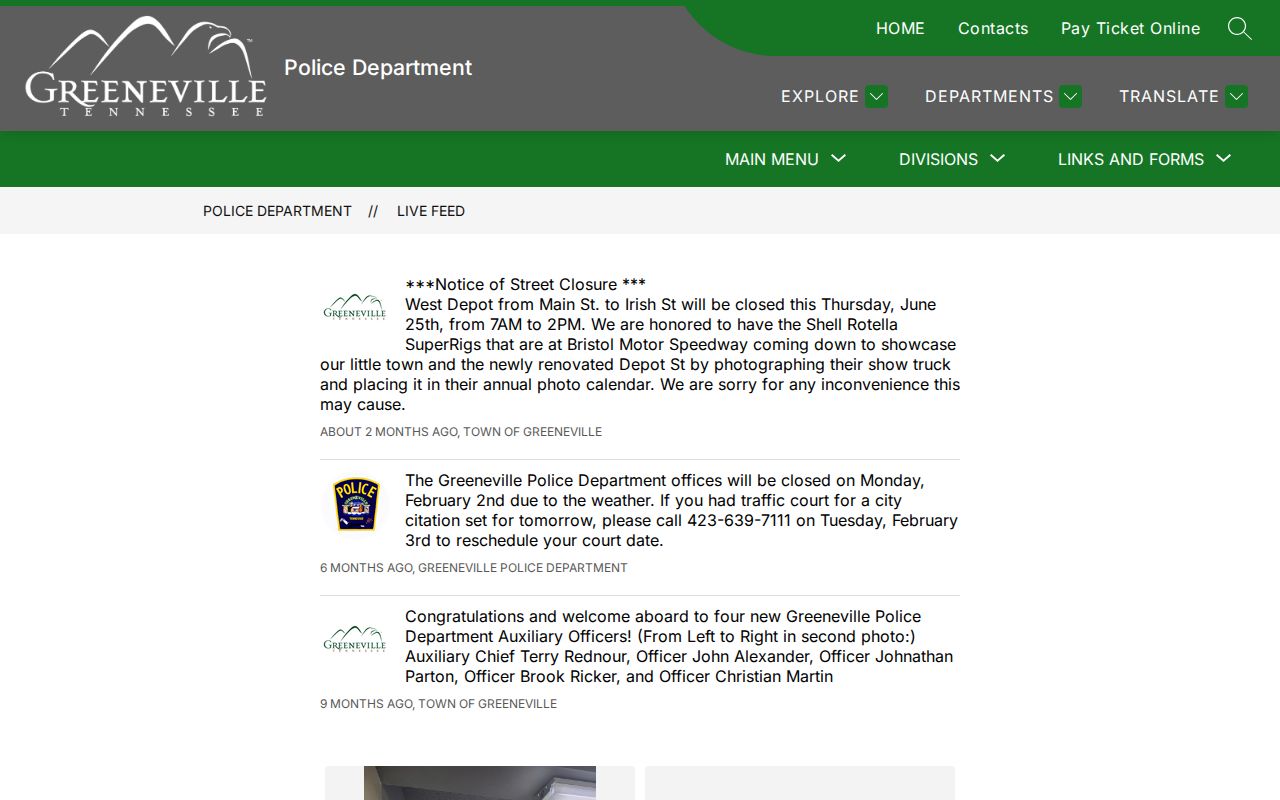Open the photo thumbnail below the feed
Image resolution: width=1280 pixels, height=800 pixels.
point(480,783)
